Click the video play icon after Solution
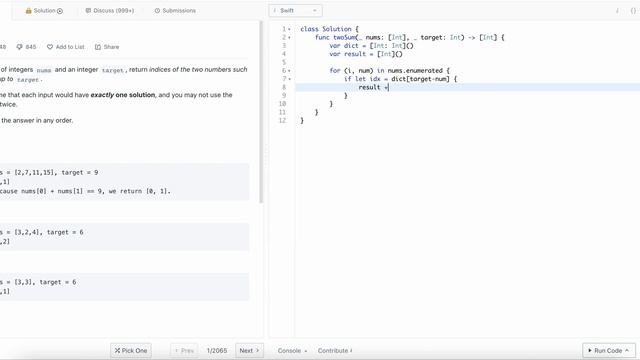 [x=60, y=11]
